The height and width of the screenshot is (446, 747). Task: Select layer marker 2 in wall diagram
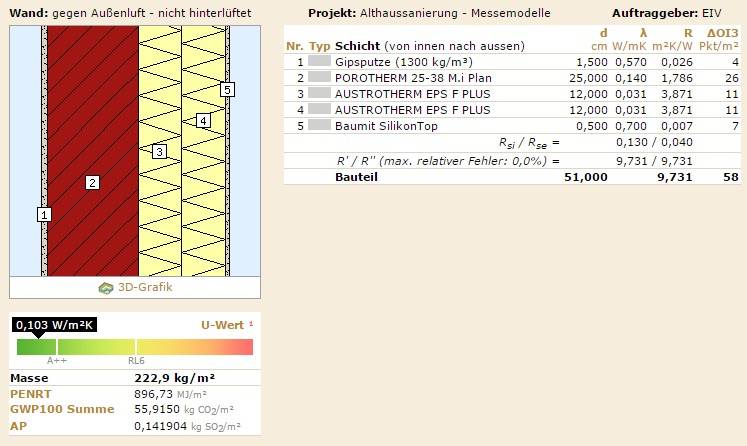(x=92, y=182)
